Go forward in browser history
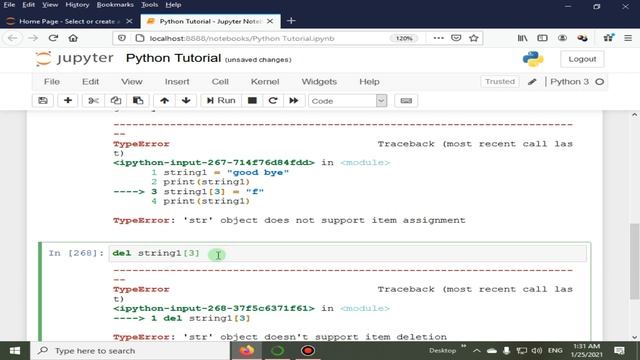 click(33, 38)
